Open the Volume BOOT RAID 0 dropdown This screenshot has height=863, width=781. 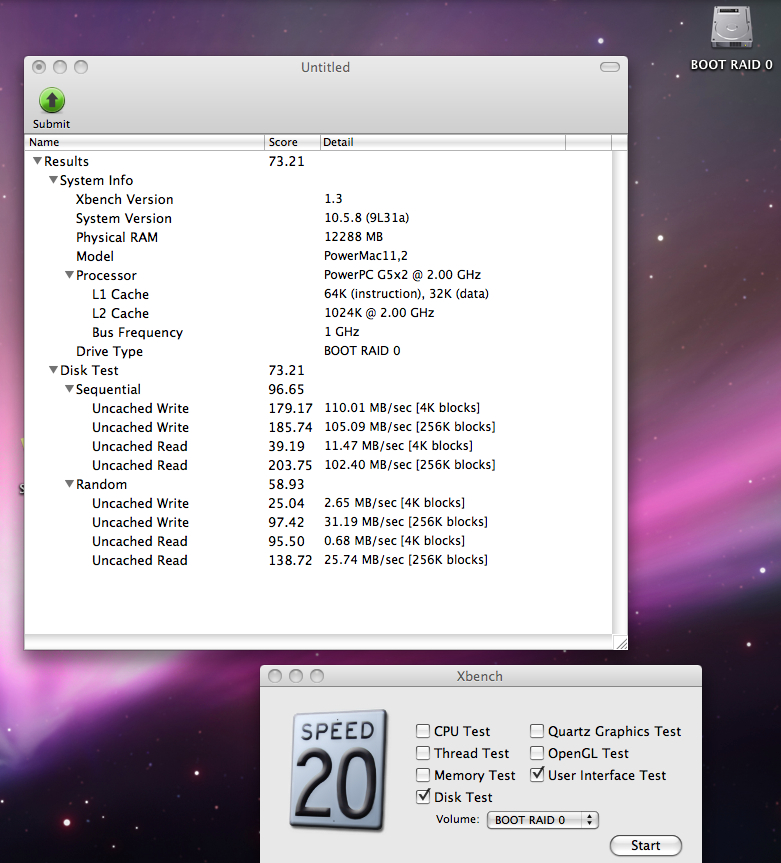pos(543,820)
